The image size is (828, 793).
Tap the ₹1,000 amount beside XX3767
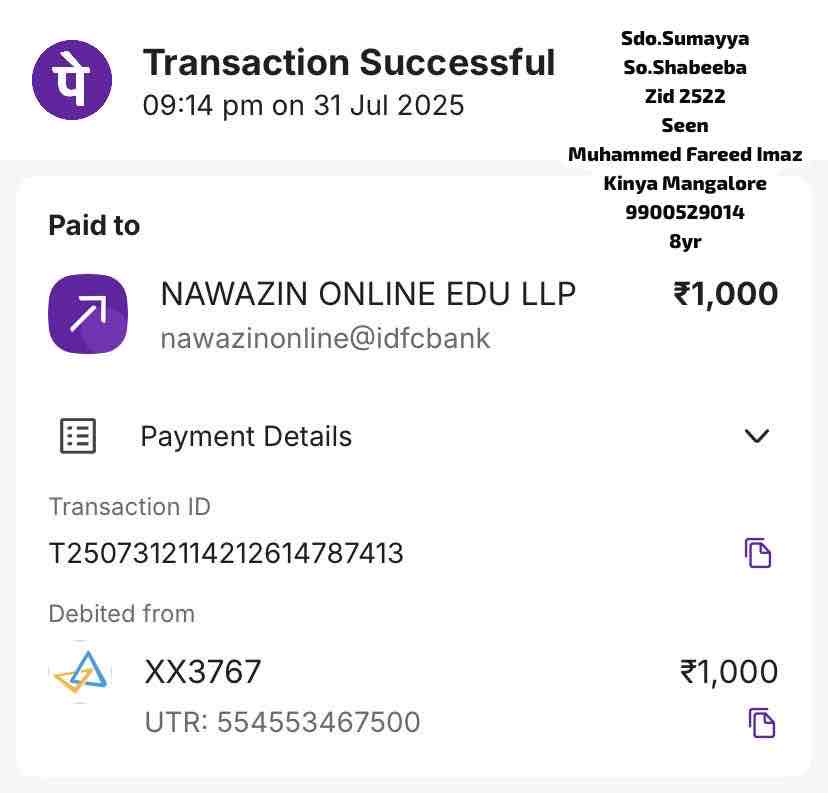point(728,672)
